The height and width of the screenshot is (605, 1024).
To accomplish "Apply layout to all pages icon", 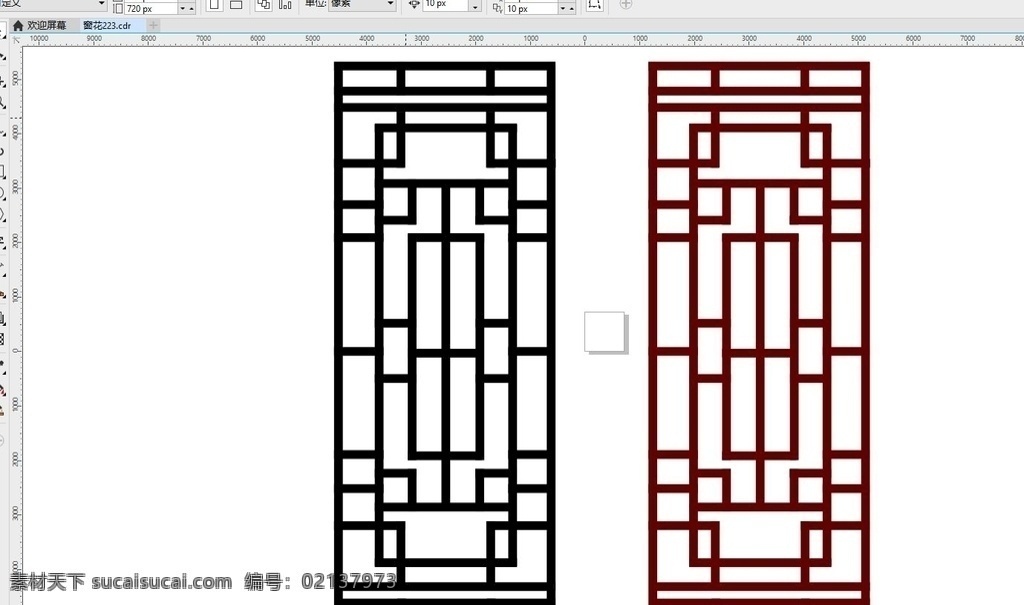I will (x=264, y=5).
